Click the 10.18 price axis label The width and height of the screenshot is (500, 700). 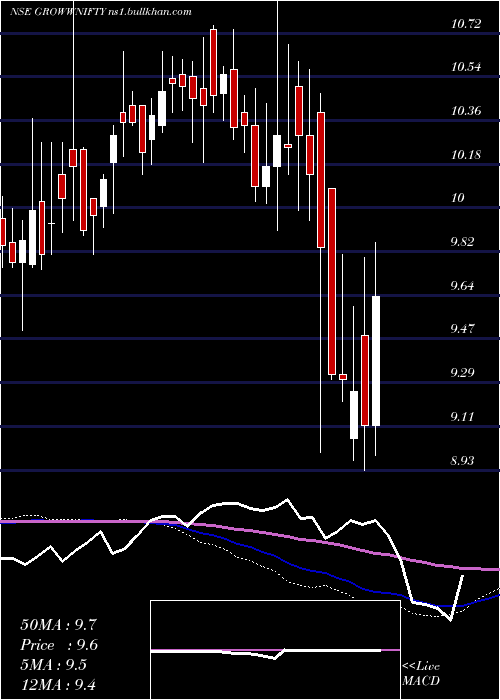click(x=466, y=155)
